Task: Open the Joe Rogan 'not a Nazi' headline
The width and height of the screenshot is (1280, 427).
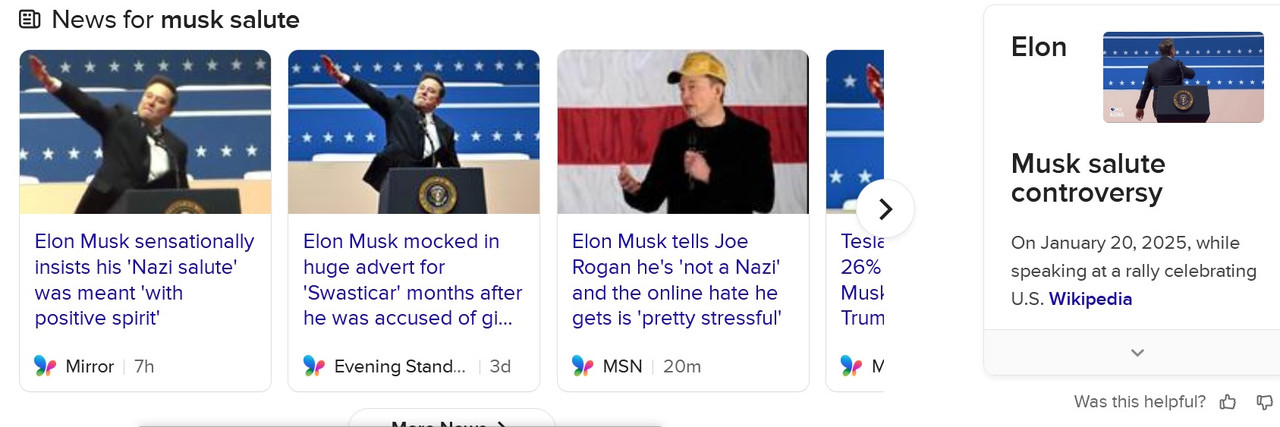Action: coord(676,280)
